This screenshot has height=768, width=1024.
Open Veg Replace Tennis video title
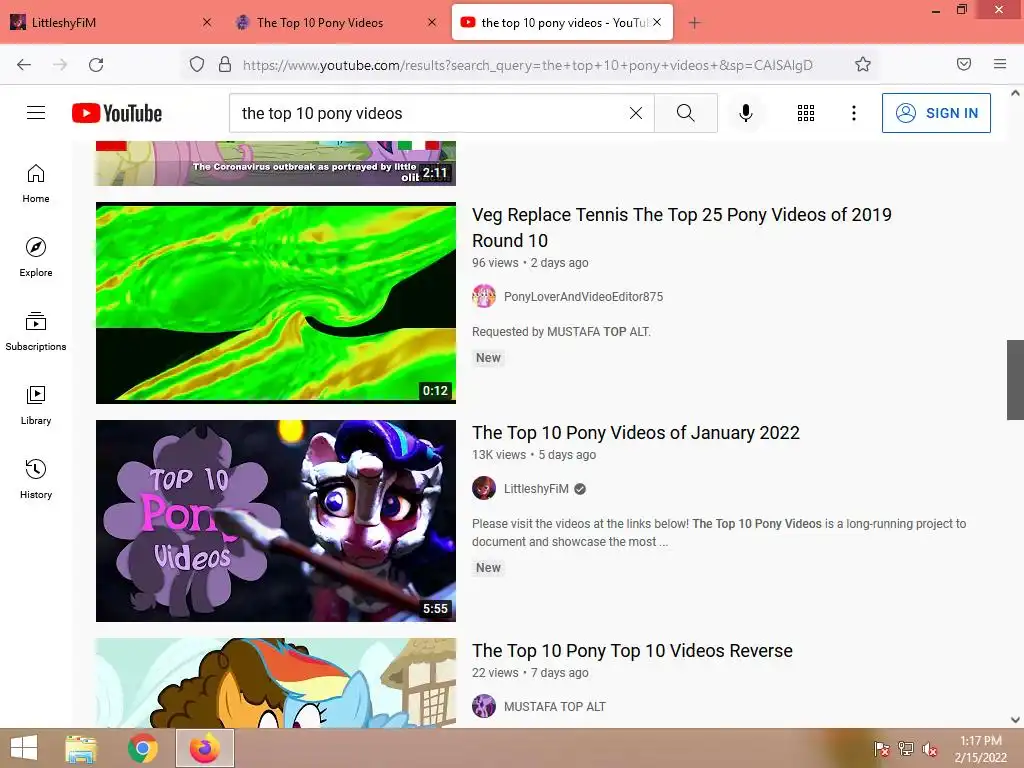coord(681,227)
